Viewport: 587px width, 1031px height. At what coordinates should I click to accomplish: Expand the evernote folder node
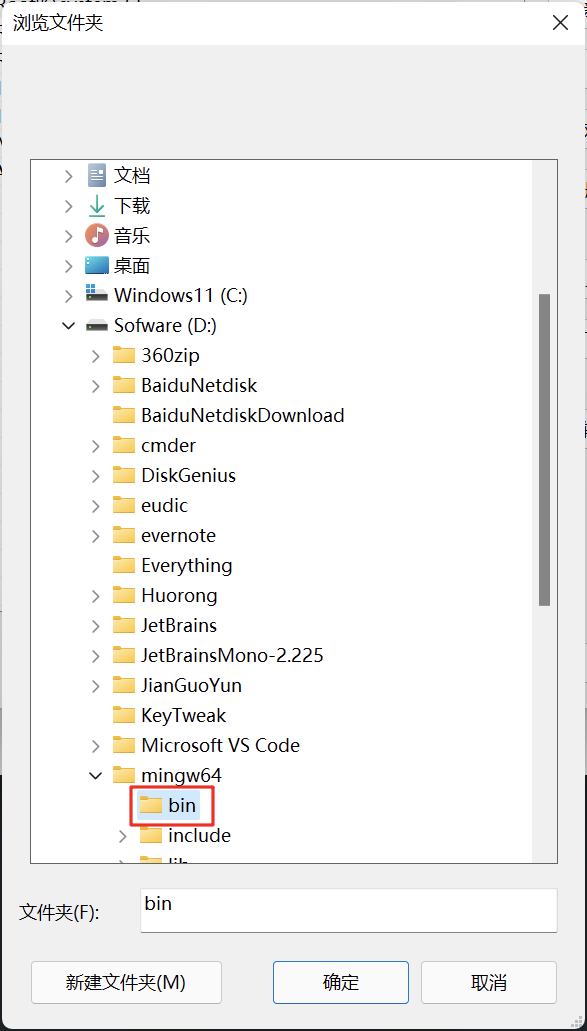click(x=96, y=535)
